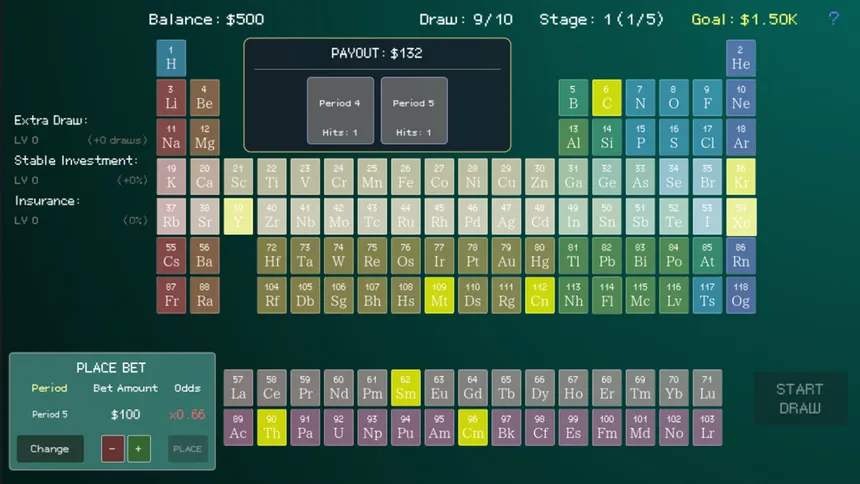Click the Thorium (Th) element tile
The width and height of the screenshot is (860, 484).
(271, 427)
